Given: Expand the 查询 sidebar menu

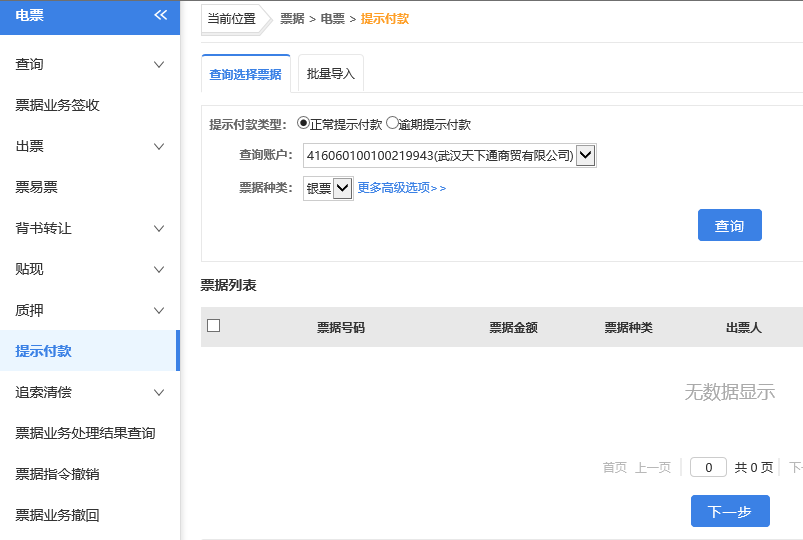Looking at the screenshot, I should [159, 65].
